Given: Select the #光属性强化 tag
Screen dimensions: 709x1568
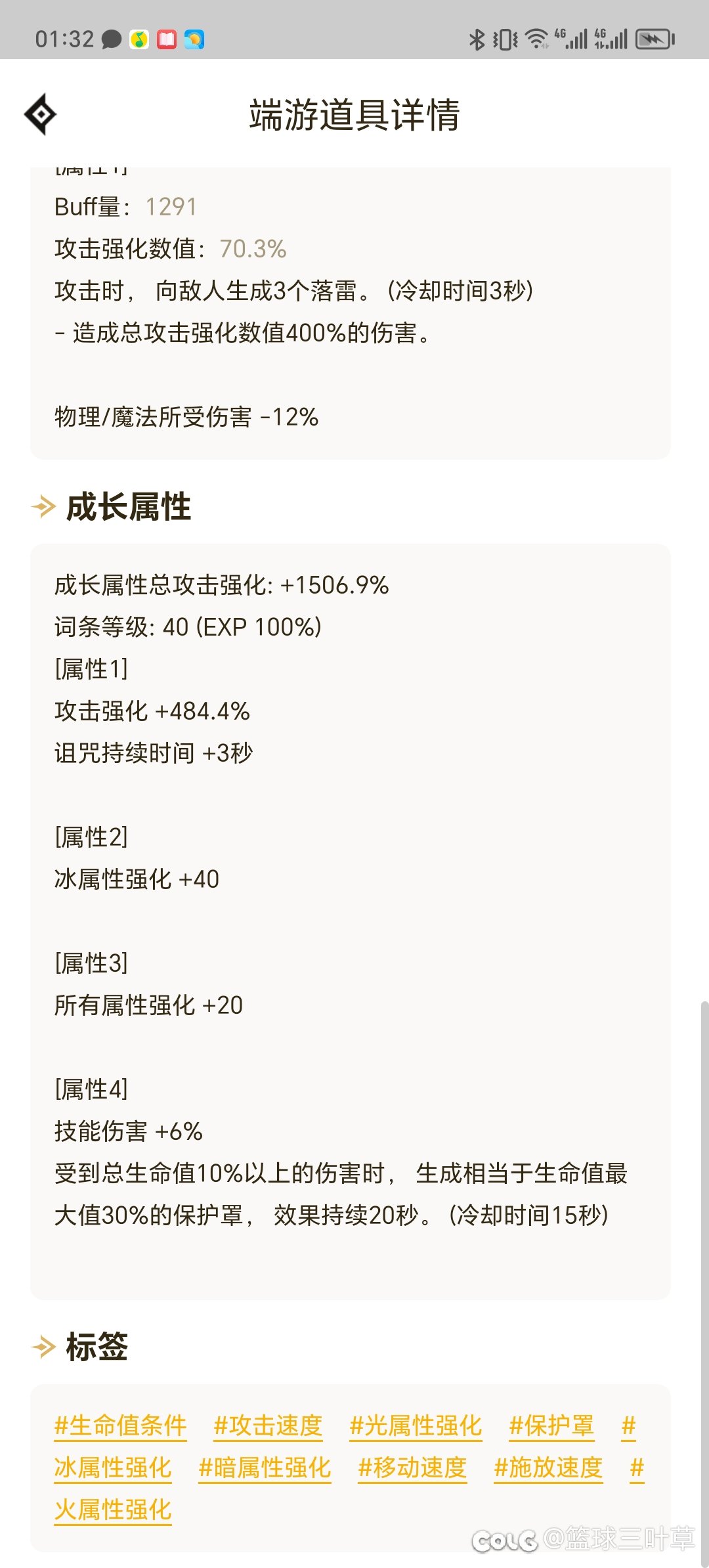Looking at the screenshot, I should 416,1426.
